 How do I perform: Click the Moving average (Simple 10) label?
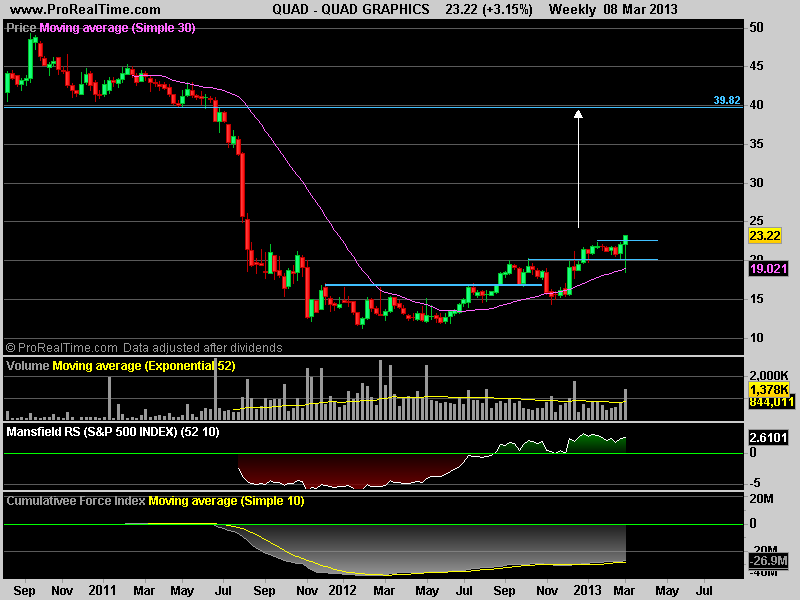point(227,501)
